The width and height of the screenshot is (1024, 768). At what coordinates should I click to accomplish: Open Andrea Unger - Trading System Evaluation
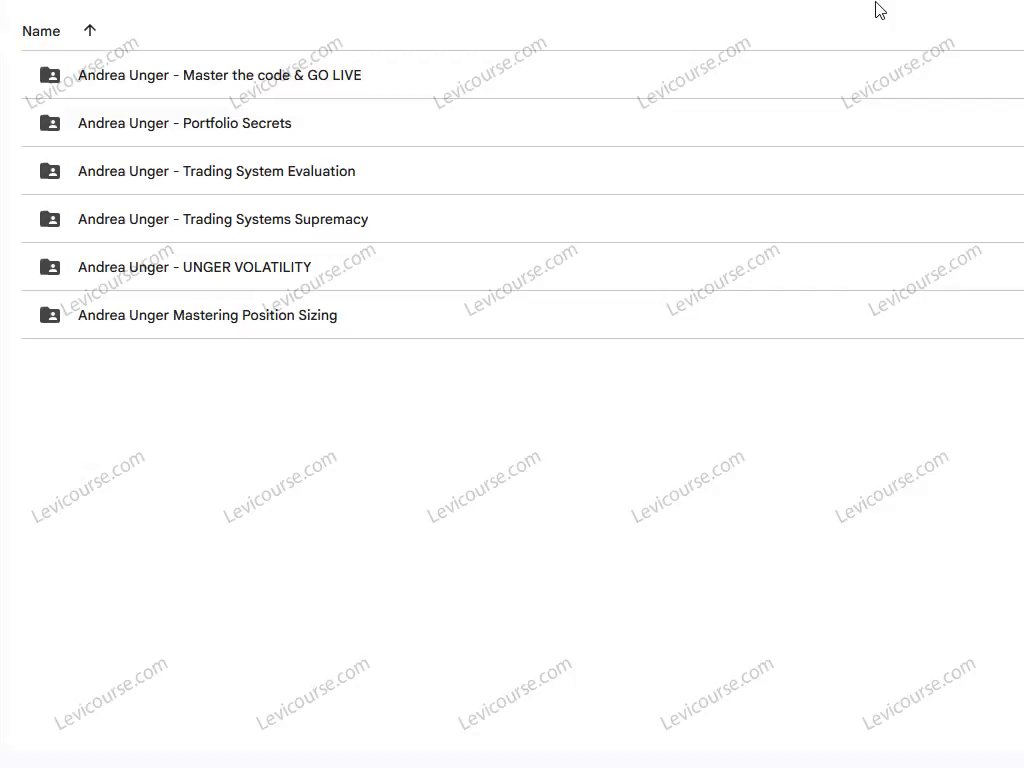click(217, 171)
